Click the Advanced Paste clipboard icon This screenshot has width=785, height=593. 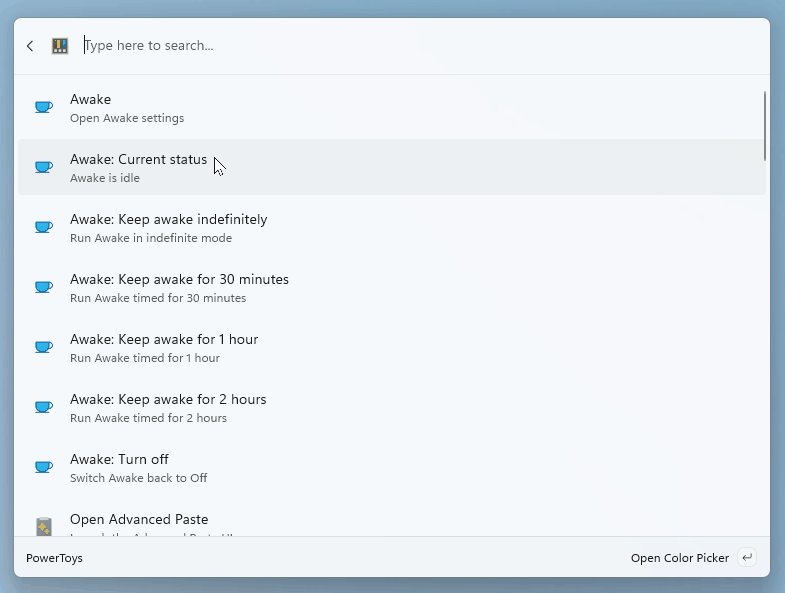[43, 526]
